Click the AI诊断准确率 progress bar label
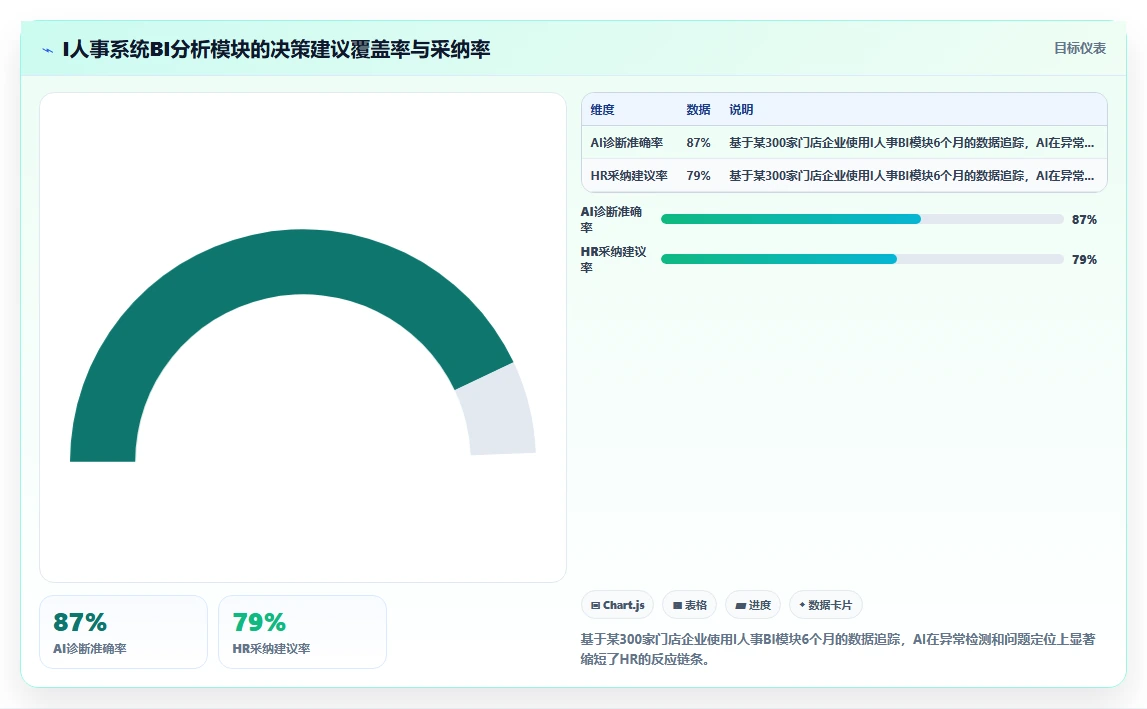The width and height of the screenshot is (1147, 709). click(x=612, y=220)
